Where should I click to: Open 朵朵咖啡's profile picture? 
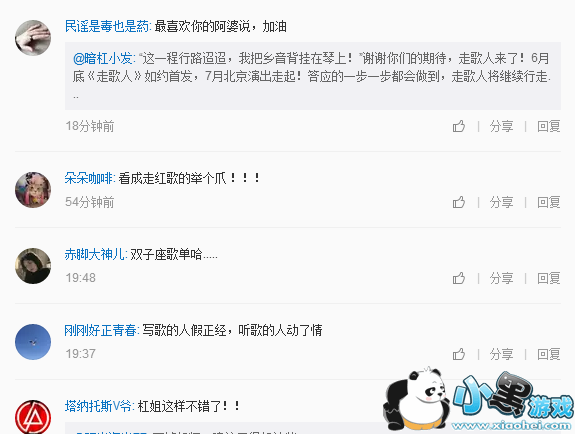coord(33,190)
